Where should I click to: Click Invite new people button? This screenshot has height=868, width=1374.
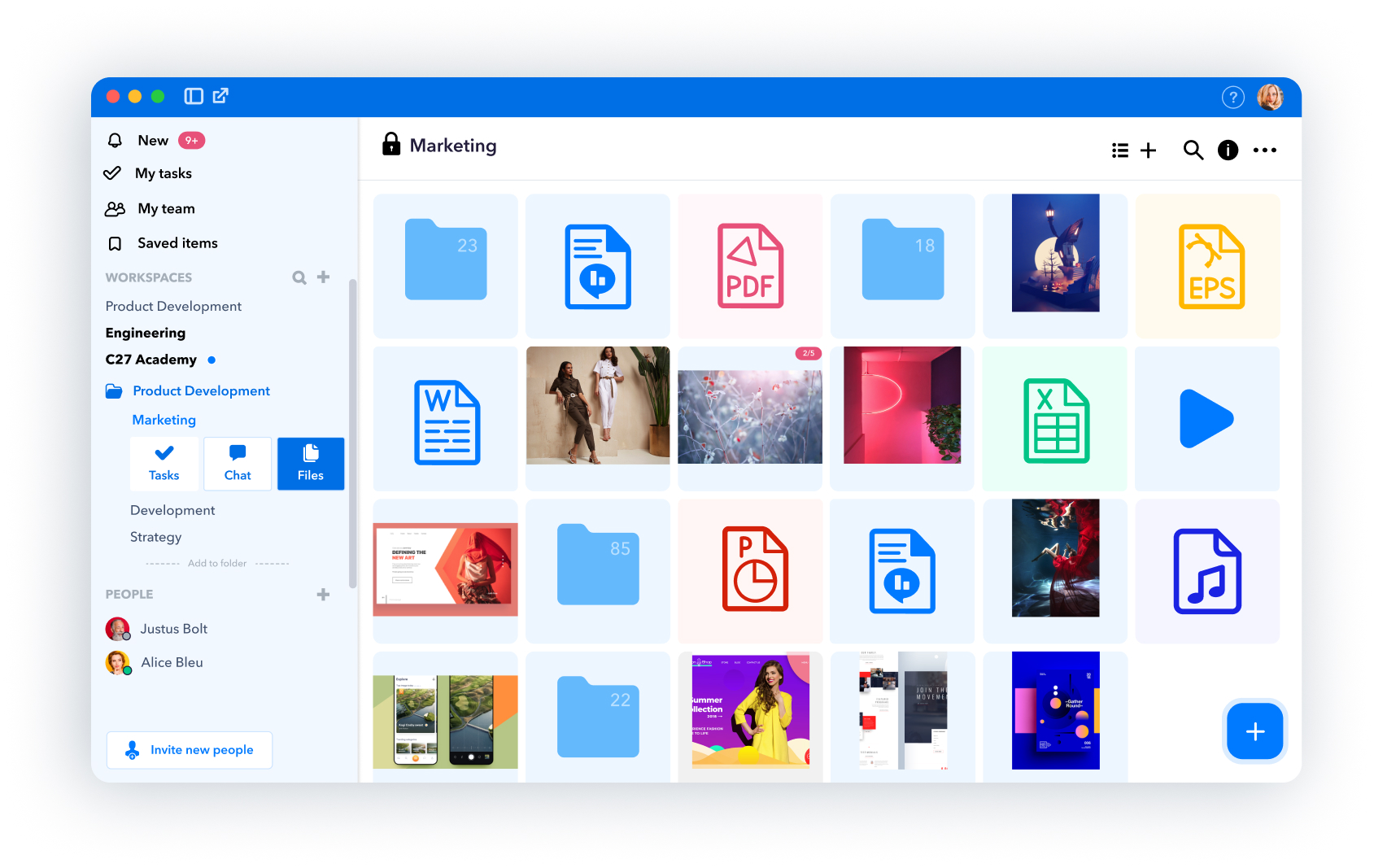click(x=190, y=750)
